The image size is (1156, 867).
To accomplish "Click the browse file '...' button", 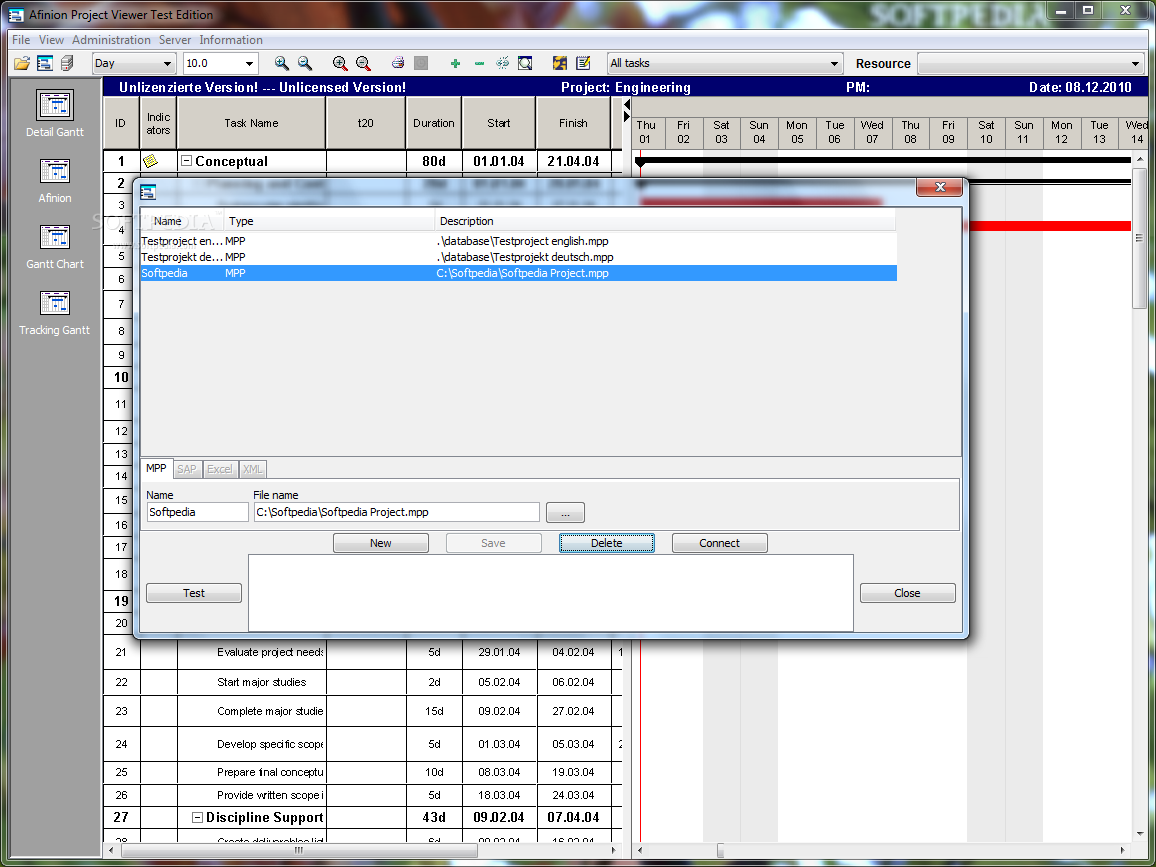I will tap(565, 512).
